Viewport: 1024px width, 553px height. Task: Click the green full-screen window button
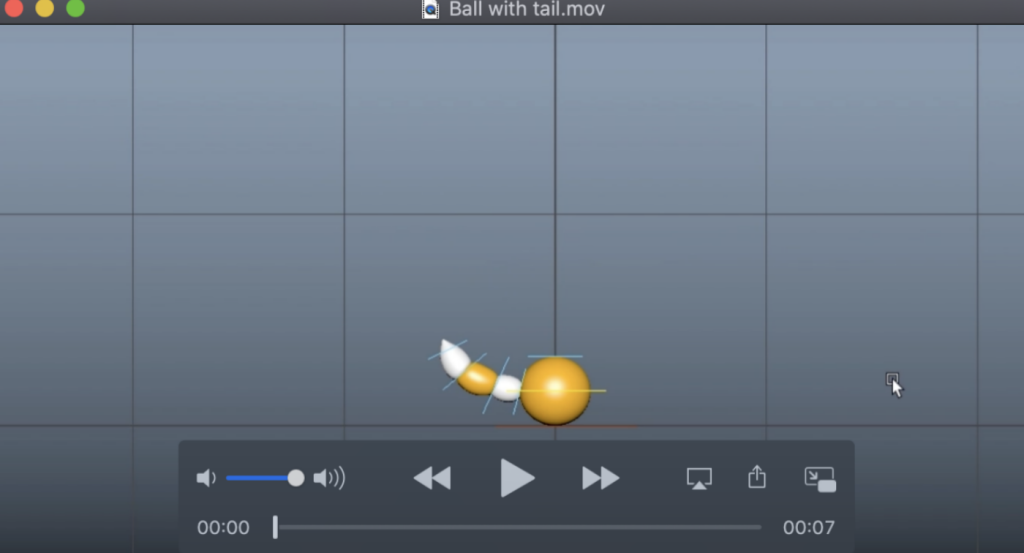point(75,8)
